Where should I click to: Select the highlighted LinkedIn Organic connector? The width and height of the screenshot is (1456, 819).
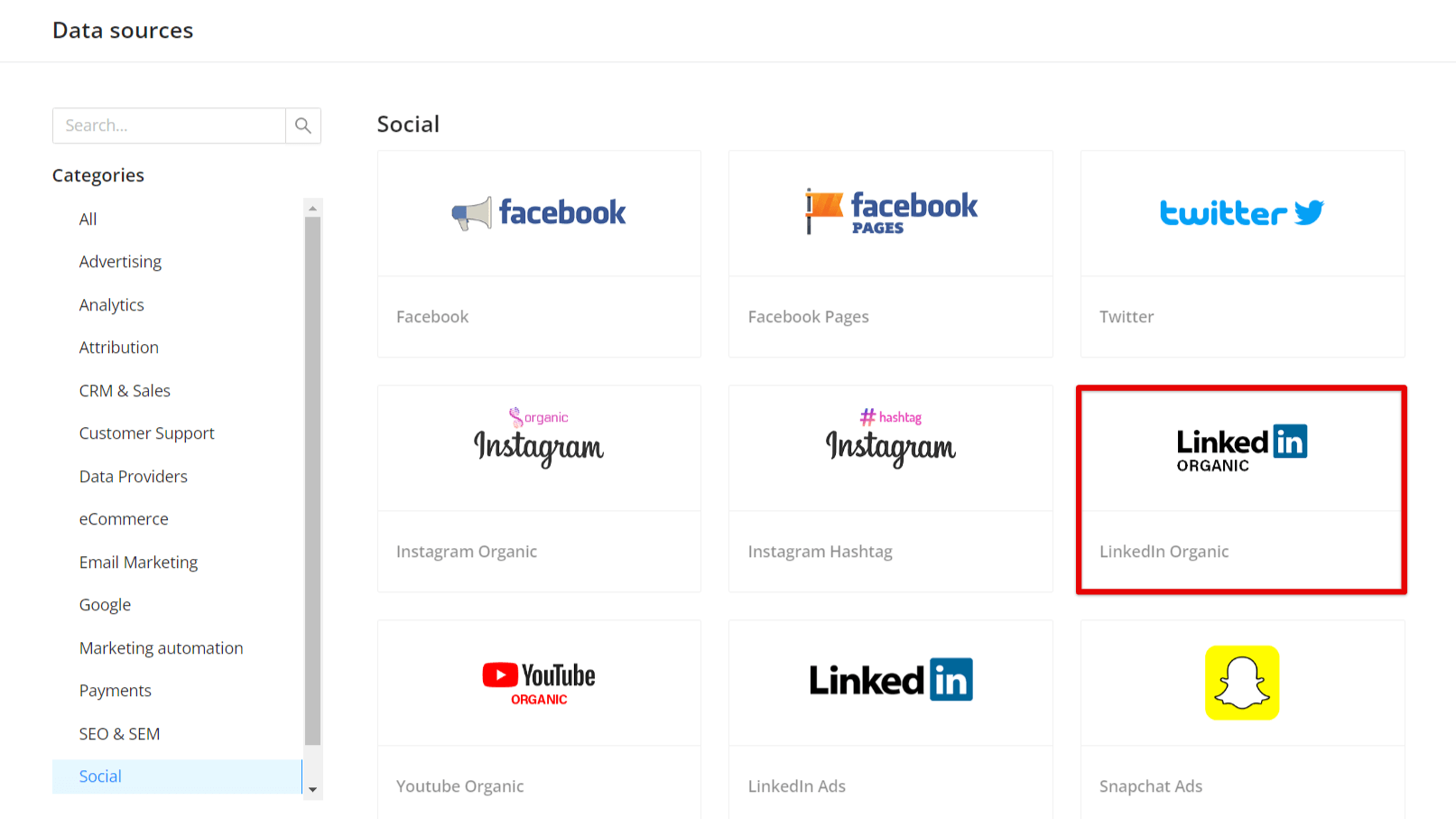click(x=1241, y=488)
